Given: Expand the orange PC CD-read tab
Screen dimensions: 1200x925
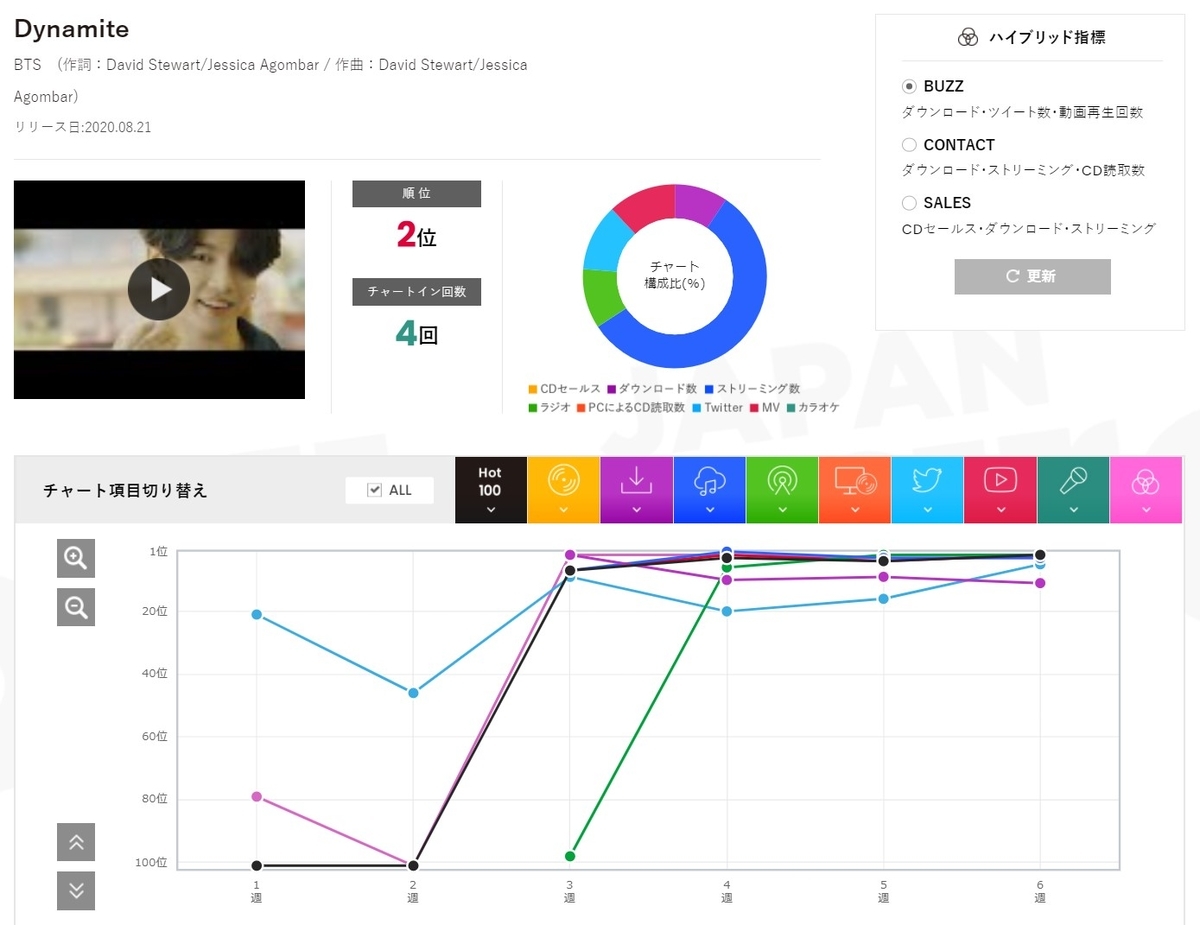Looking at the screenshot, I should pos(855,490).
